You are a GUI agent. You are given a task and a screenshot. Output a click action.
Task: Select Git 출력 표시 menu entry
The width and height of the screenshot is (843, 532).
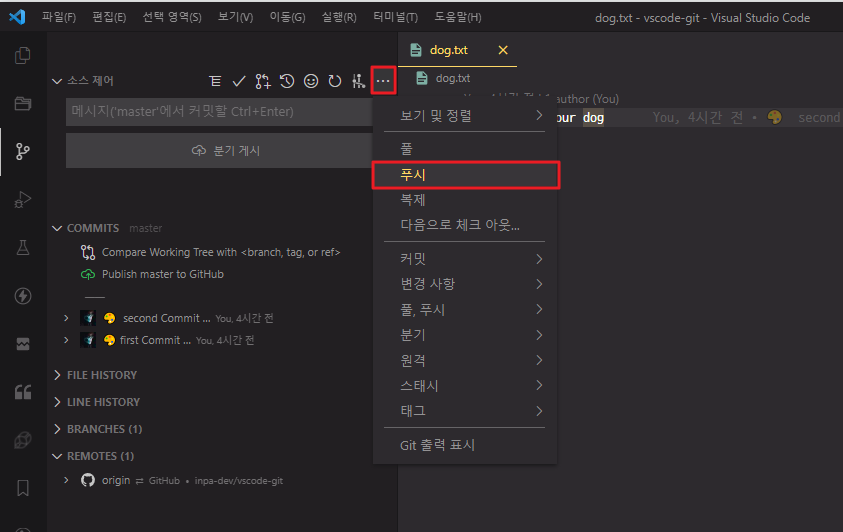tap(465, 445)
